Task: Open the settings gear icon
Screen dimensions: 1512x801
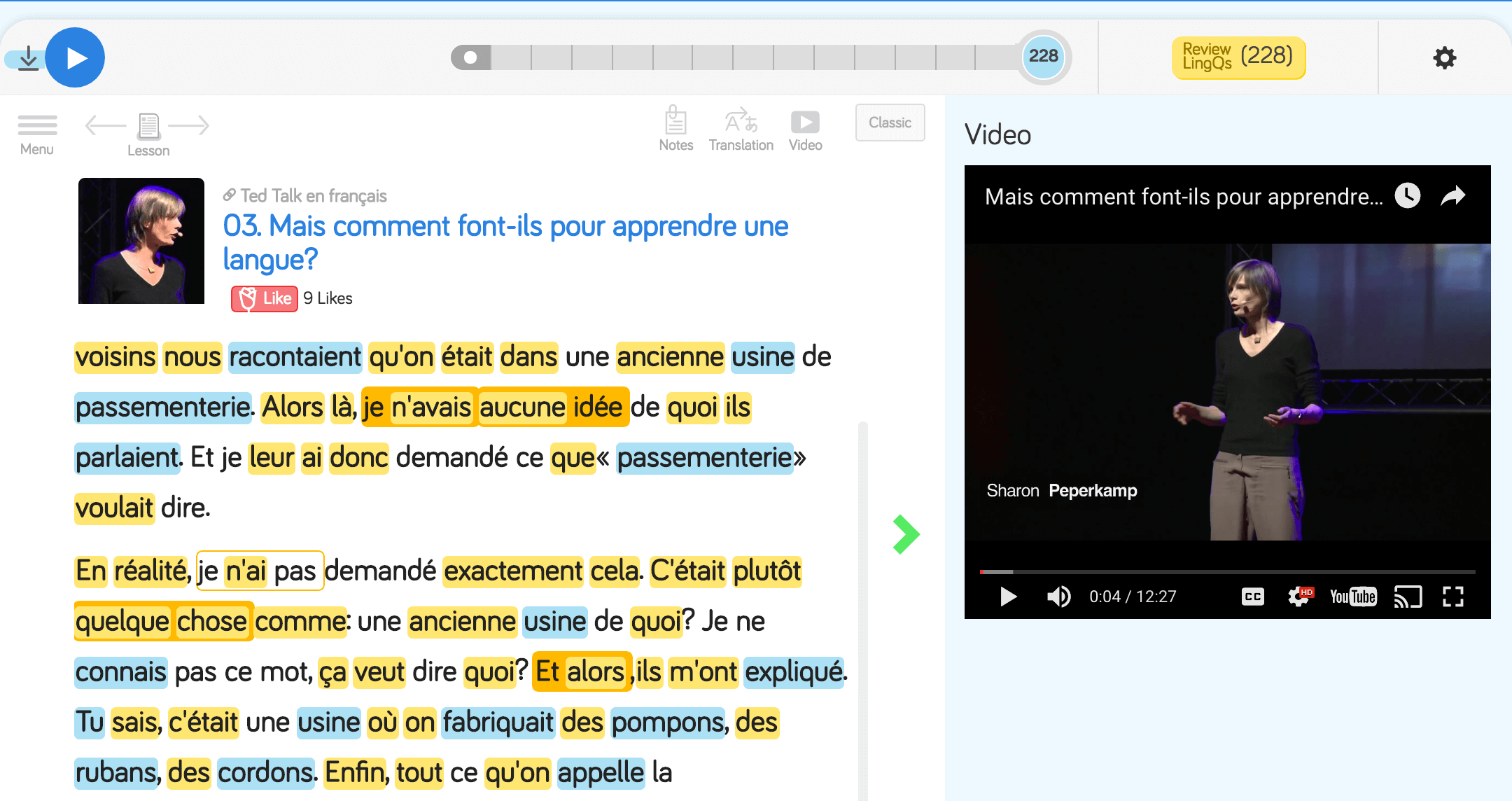Action: click(1444, 57)
